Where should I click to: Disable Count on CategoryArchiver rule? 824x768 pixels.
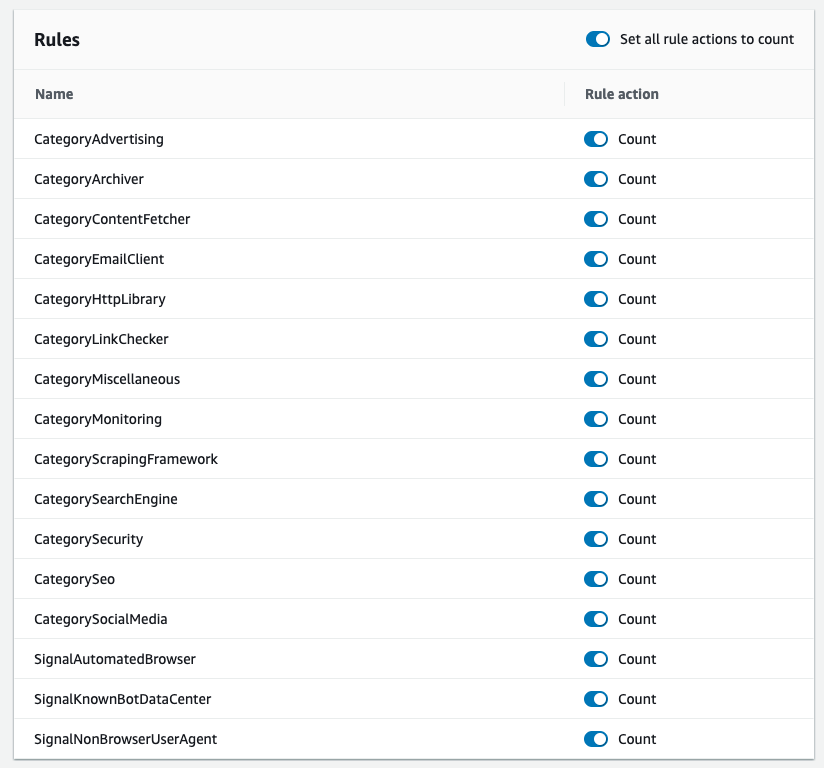coord(596,179)
